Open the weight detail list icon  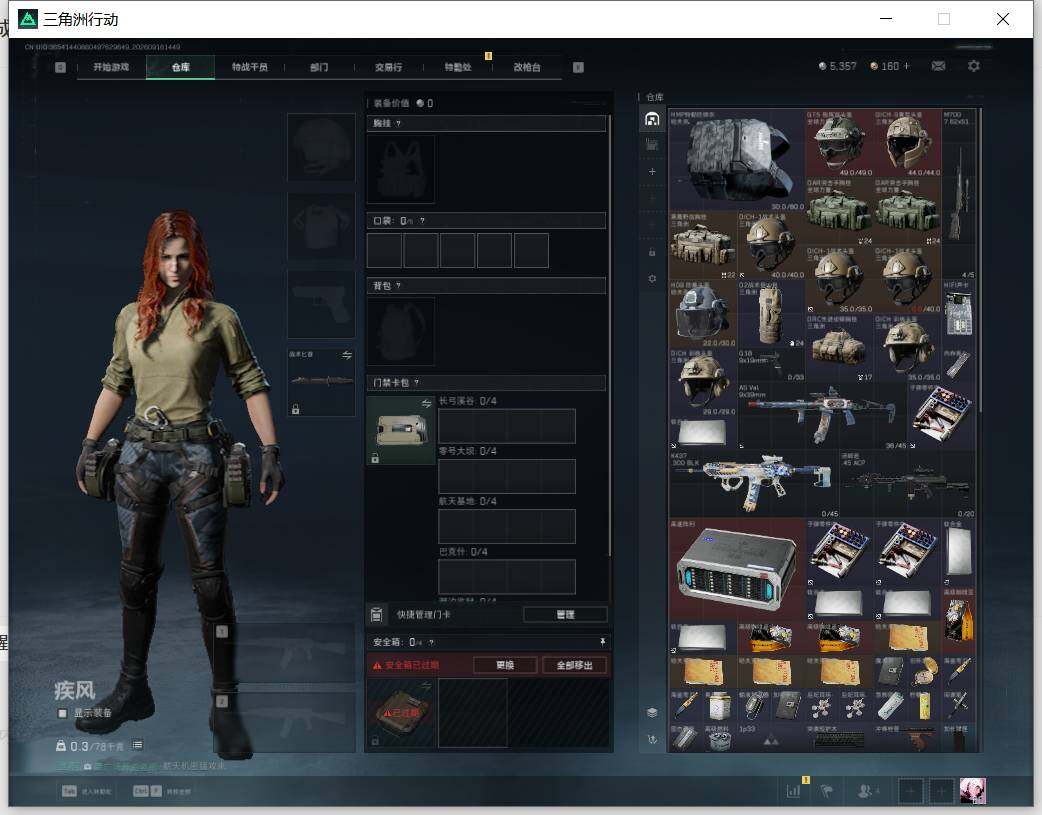coord(137,745)
